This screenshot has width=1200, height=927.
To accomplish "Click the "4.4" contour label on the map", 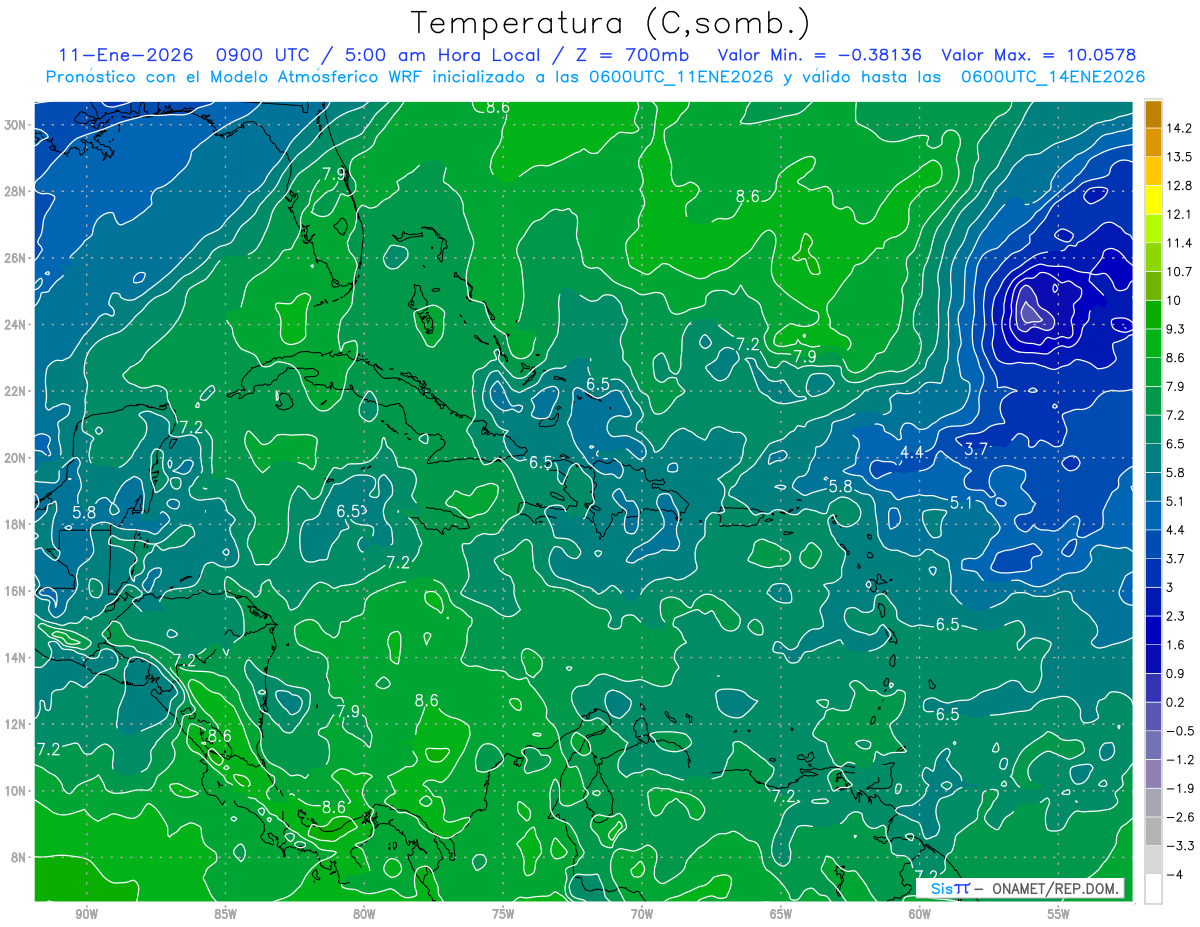I will [x=911, y=453].
